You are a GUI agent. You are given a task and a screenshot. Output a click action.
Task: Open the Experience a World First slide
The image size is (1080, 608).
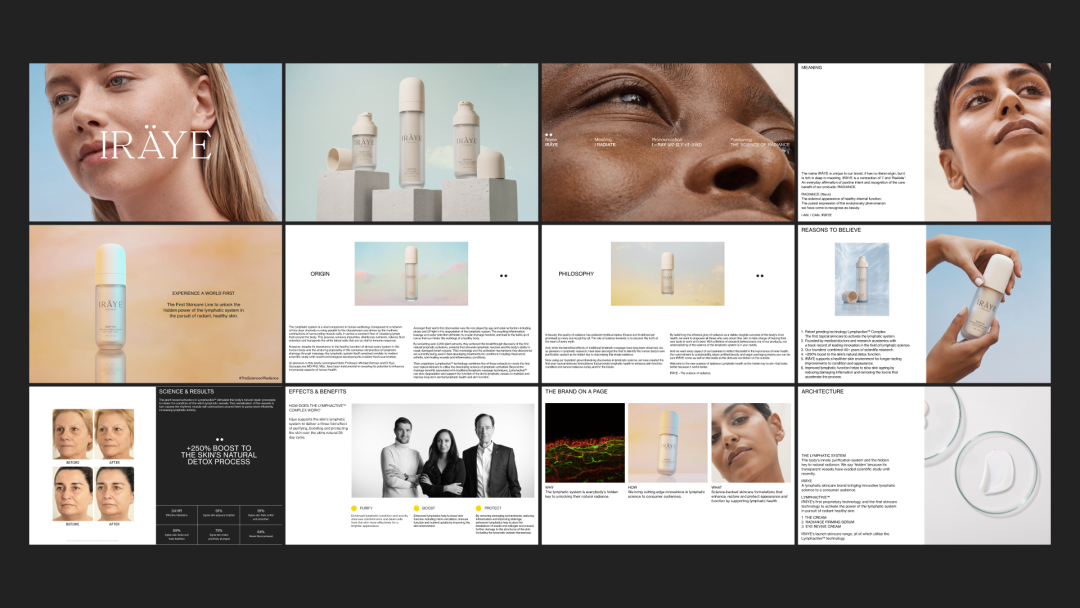156,304
